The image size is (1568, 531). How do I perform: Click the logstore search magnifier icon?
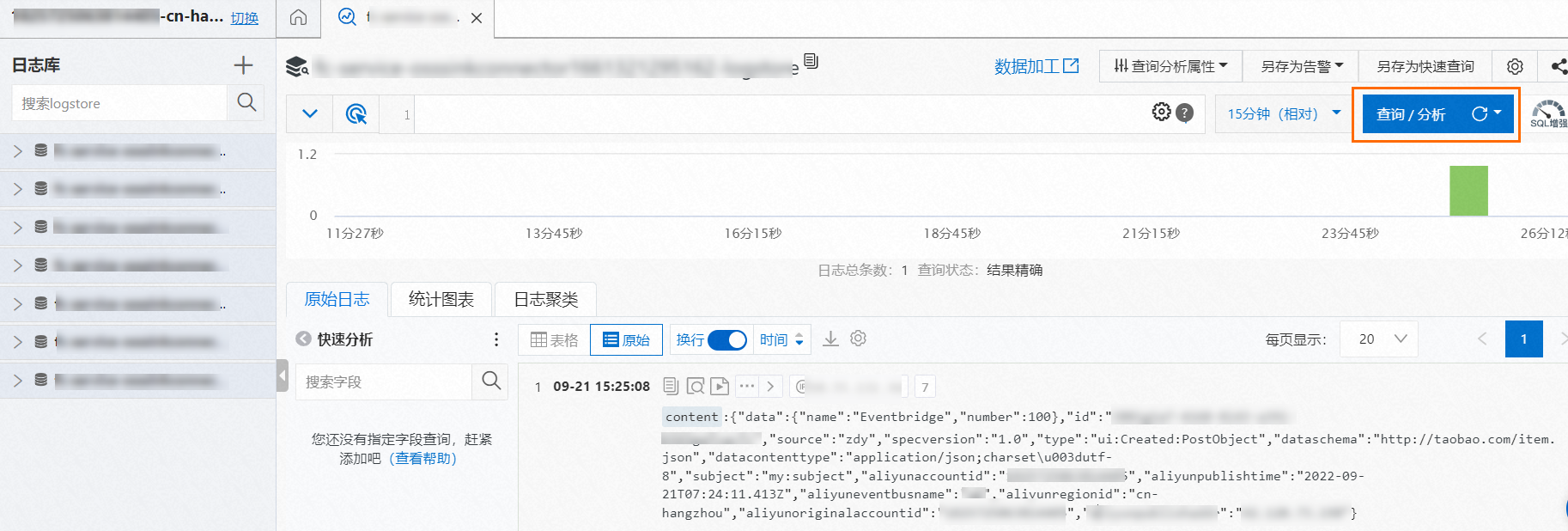tap(246, 103)
